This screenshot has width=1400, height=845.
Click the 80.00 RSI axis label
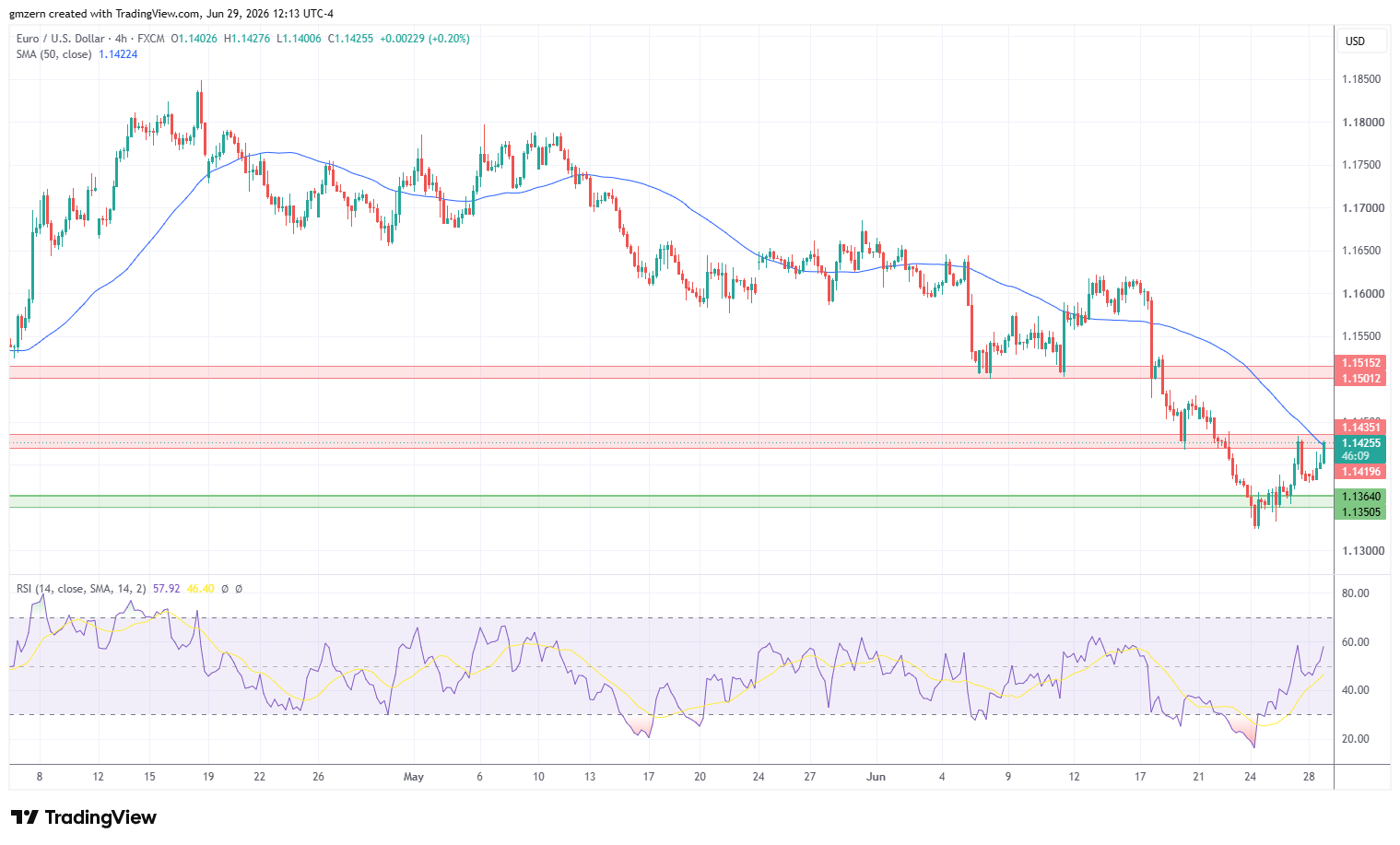tap(1356, 593)
